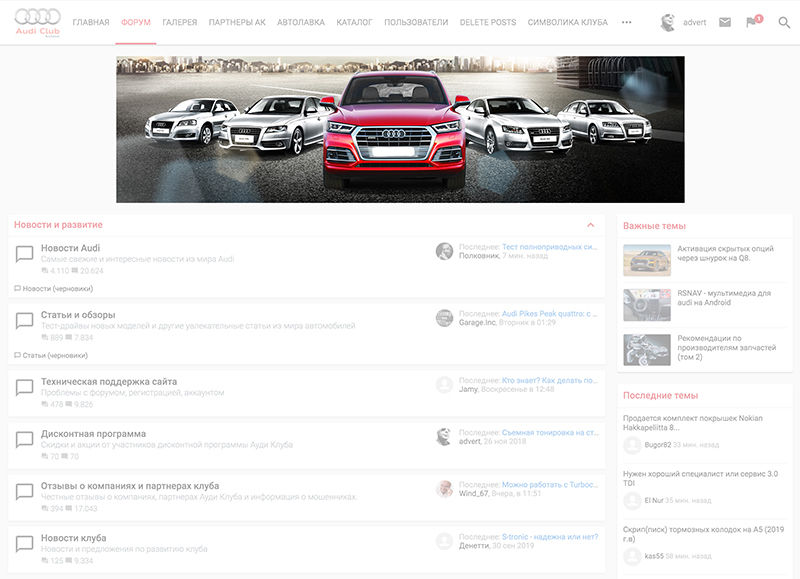Click the Полковник avatar in last post
The image size is (800, 579).
pos(444,251)
